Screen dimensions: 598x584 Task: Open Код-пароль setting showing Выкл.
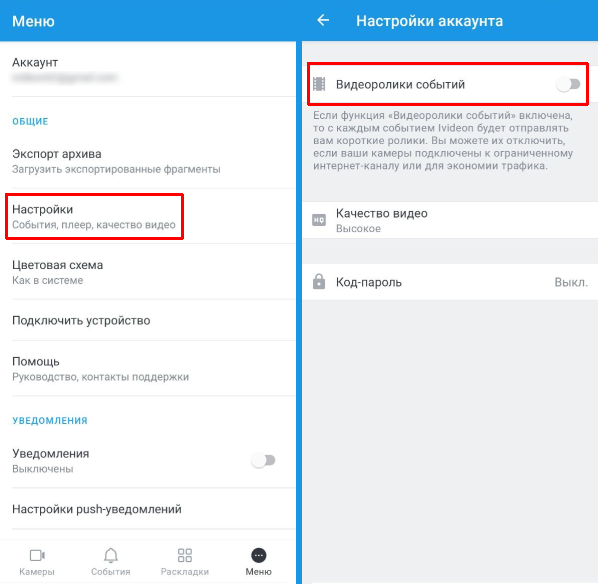pyautogui.click(x=450, y=282)
